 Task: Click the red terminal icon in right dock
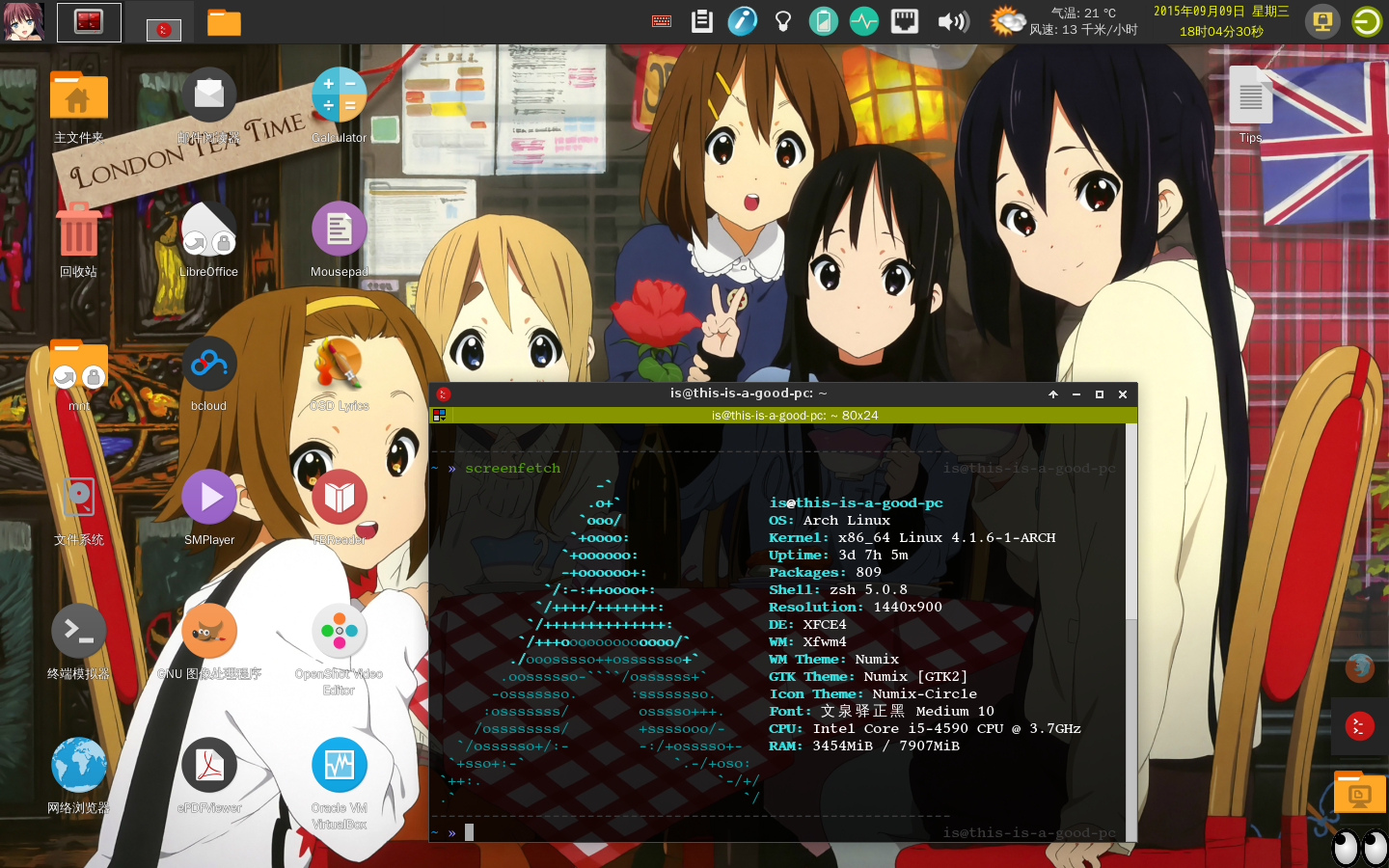(x=1360, y=725)
